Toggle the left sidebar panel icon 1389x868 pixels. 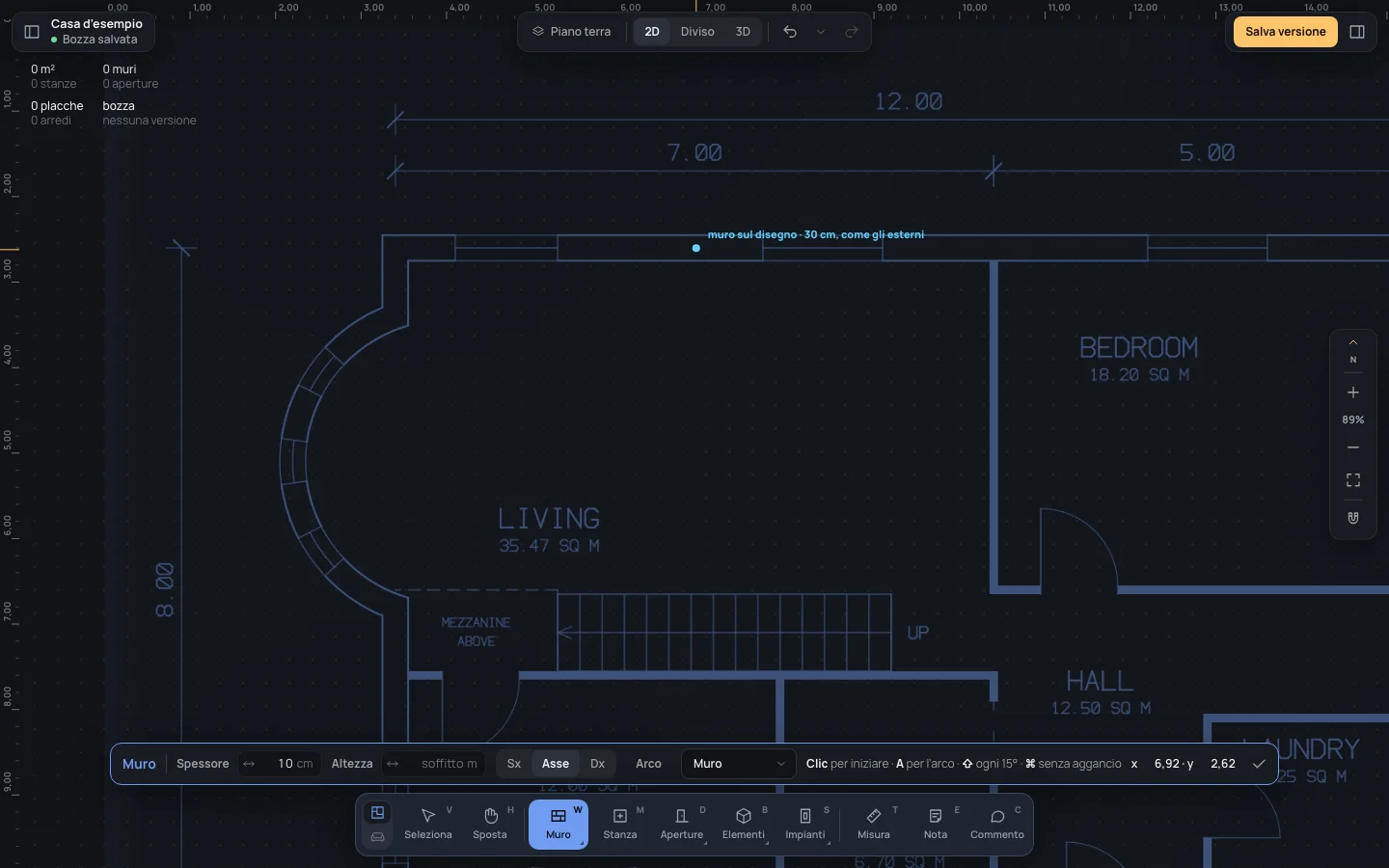click(x=32, y=32)
